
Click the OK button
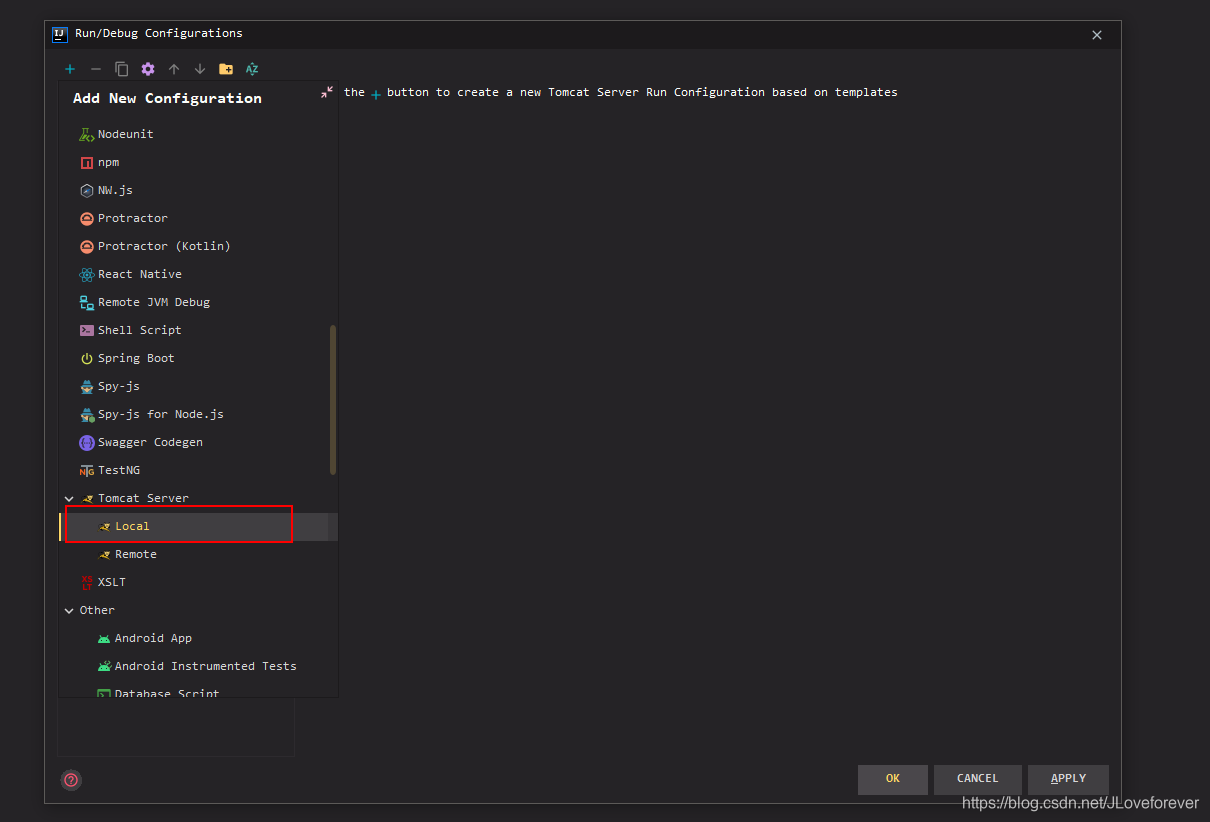click(x=893, y=779)
